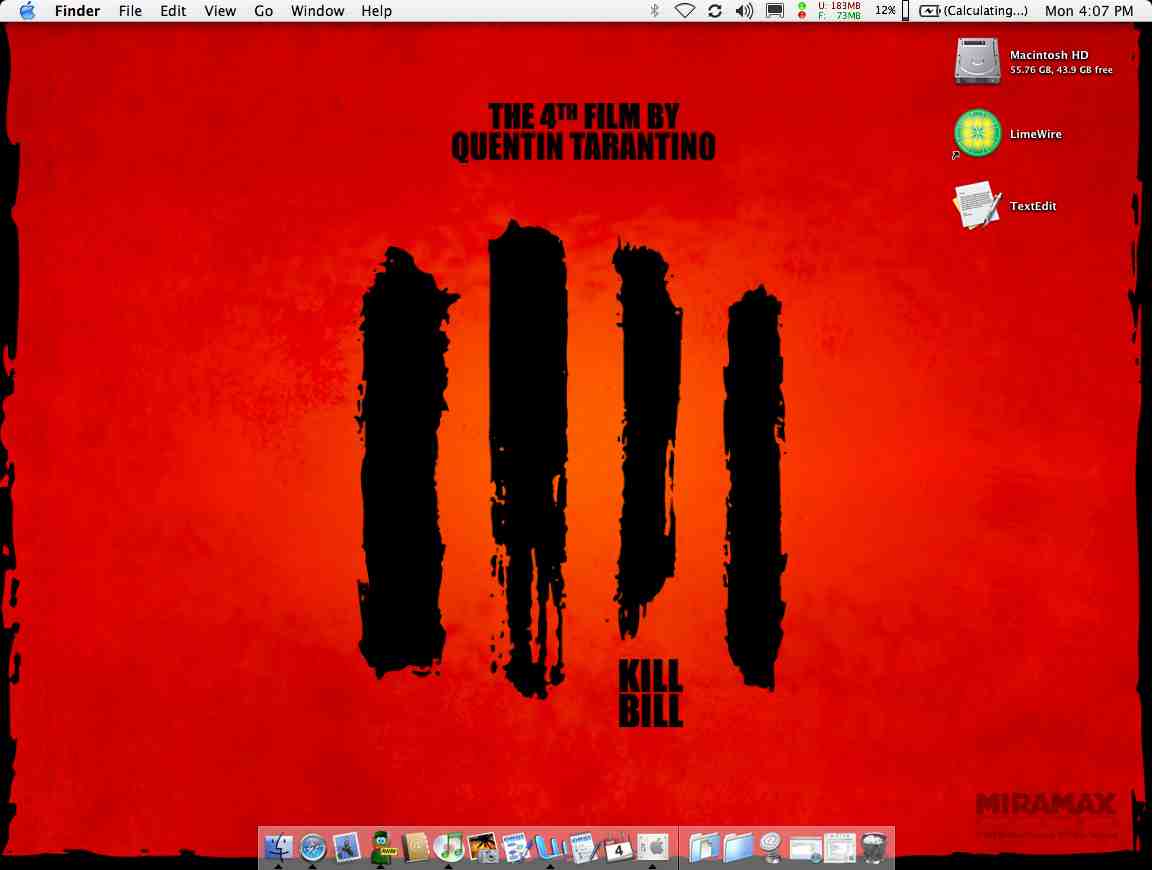Launch Safari compass icon in Dock
This screenshot has width=1152, height=870.
(312, 847)
